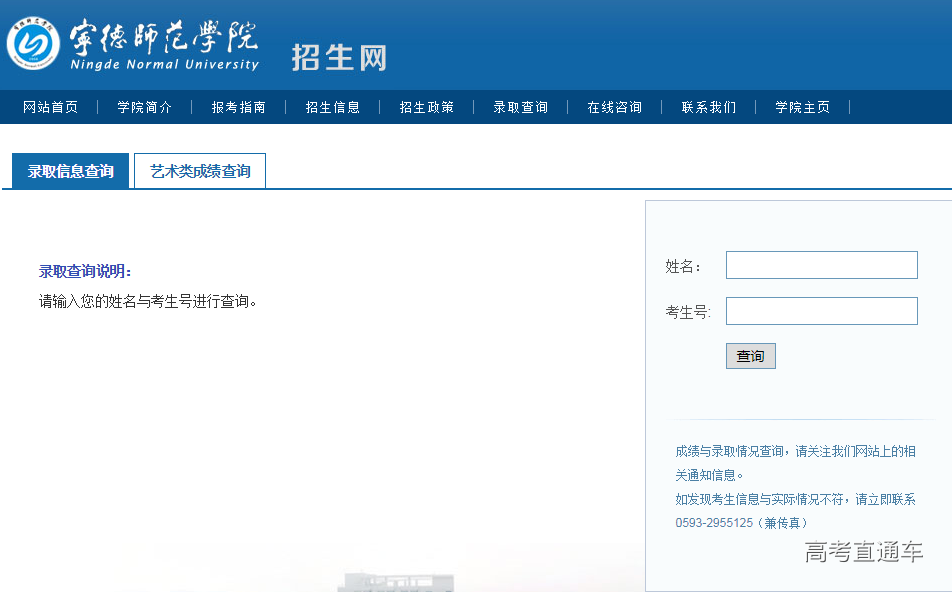Click the 姓名 name input field
The height and width of the screenshot is (592, 952).
[x=821, y=264]
